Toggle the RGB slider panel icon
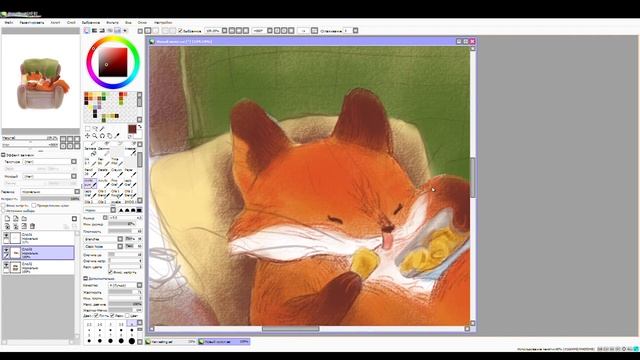This screenshot has height=360, width=640. [94, 31]
